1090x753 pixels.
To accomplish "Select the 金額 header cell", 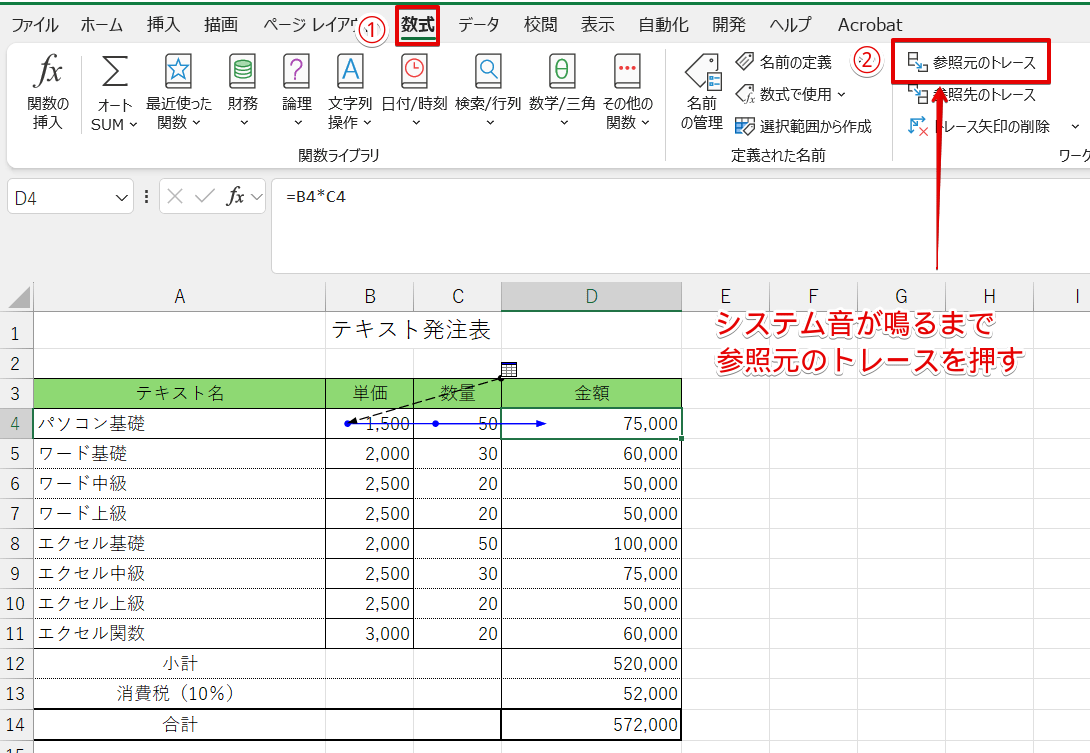I will click(592, 394).
